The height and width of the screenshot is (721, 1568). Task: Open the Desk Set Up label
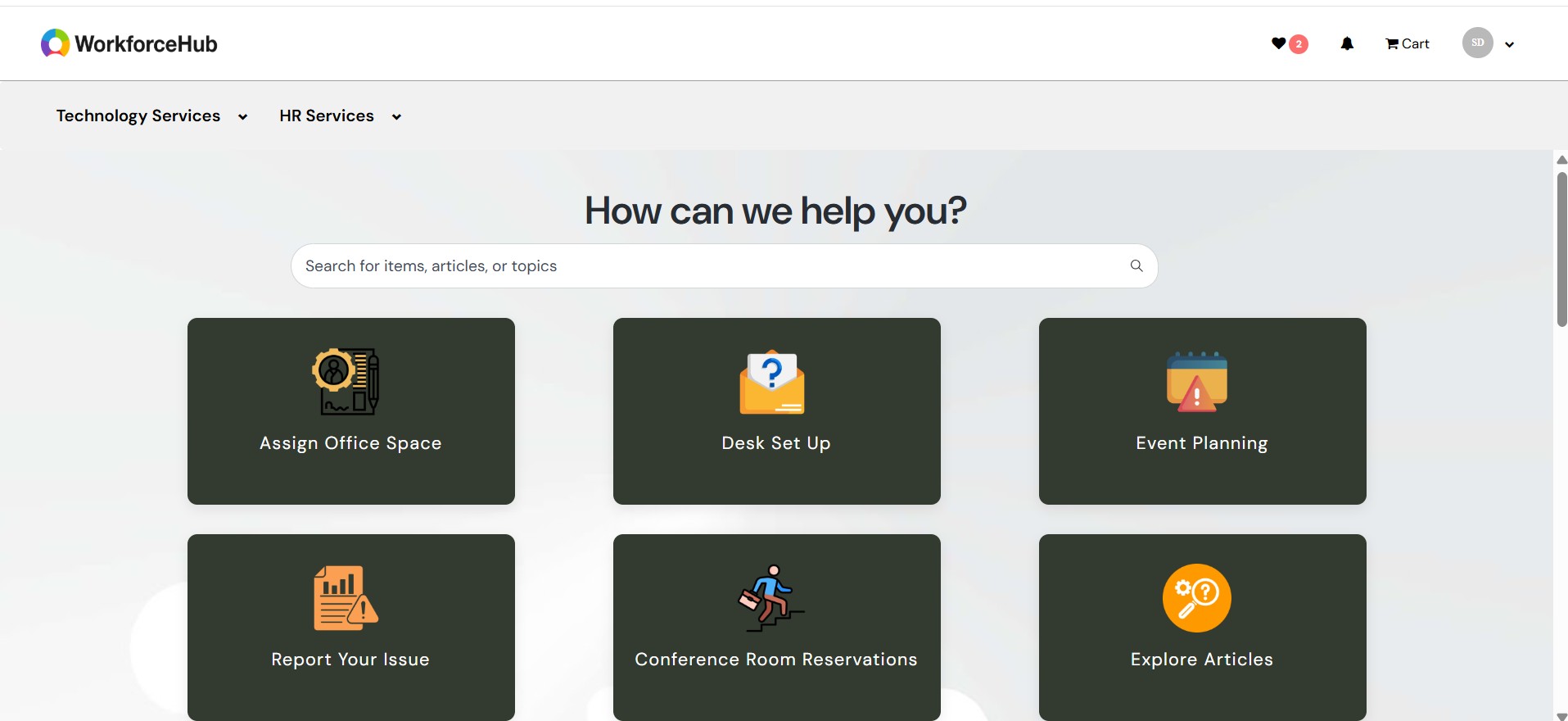(776, 443)
